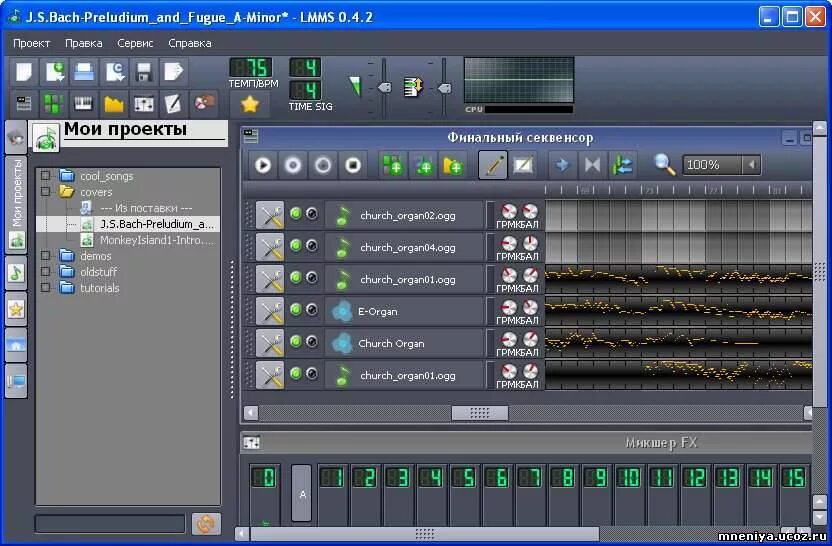
Task: Click the record button next to play
Action: [293, 166]
